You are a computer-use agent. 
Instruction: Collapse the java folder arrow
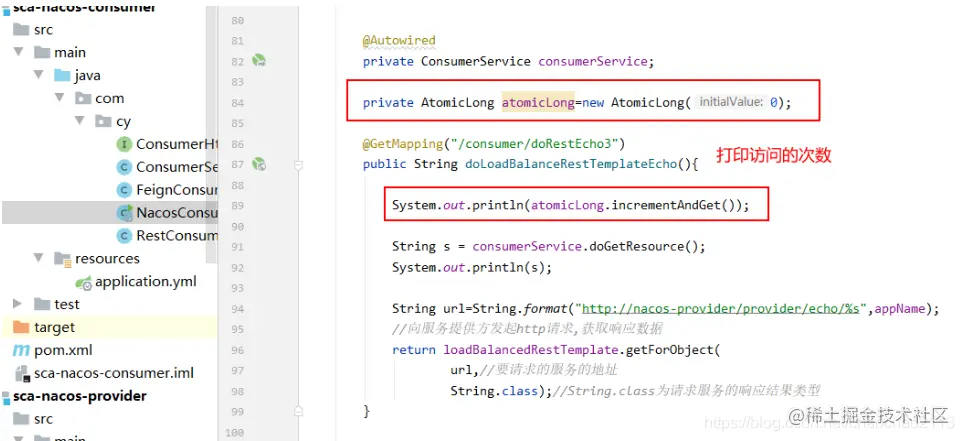click(x=39, y=75)
